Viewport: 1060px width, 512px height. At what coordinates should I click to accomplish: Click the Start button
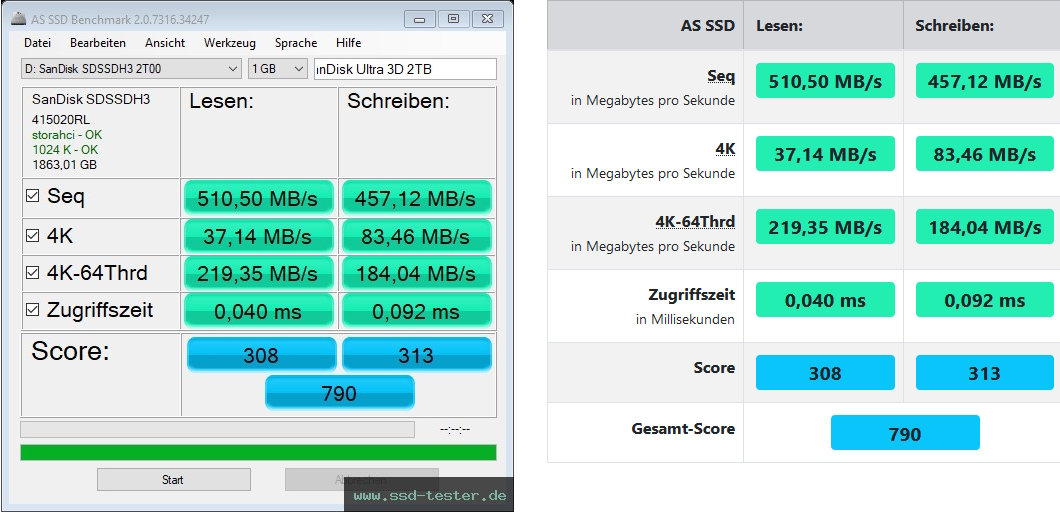click(173, 480)
